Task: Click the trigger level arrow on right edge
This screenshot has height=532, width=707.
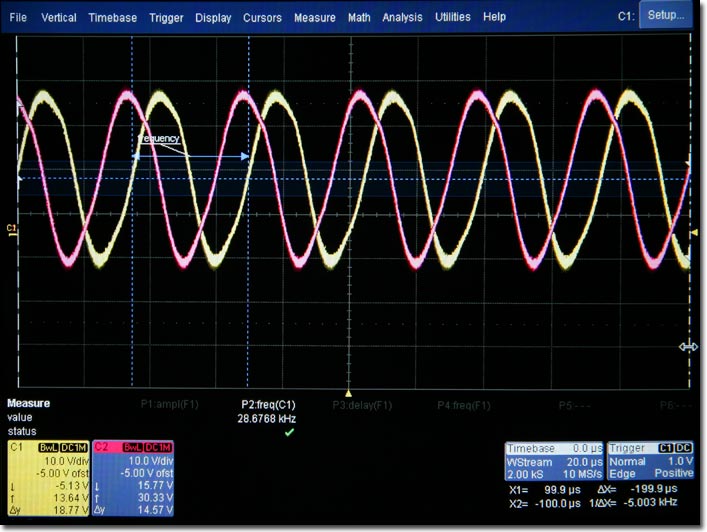Action: coord(694,233)
